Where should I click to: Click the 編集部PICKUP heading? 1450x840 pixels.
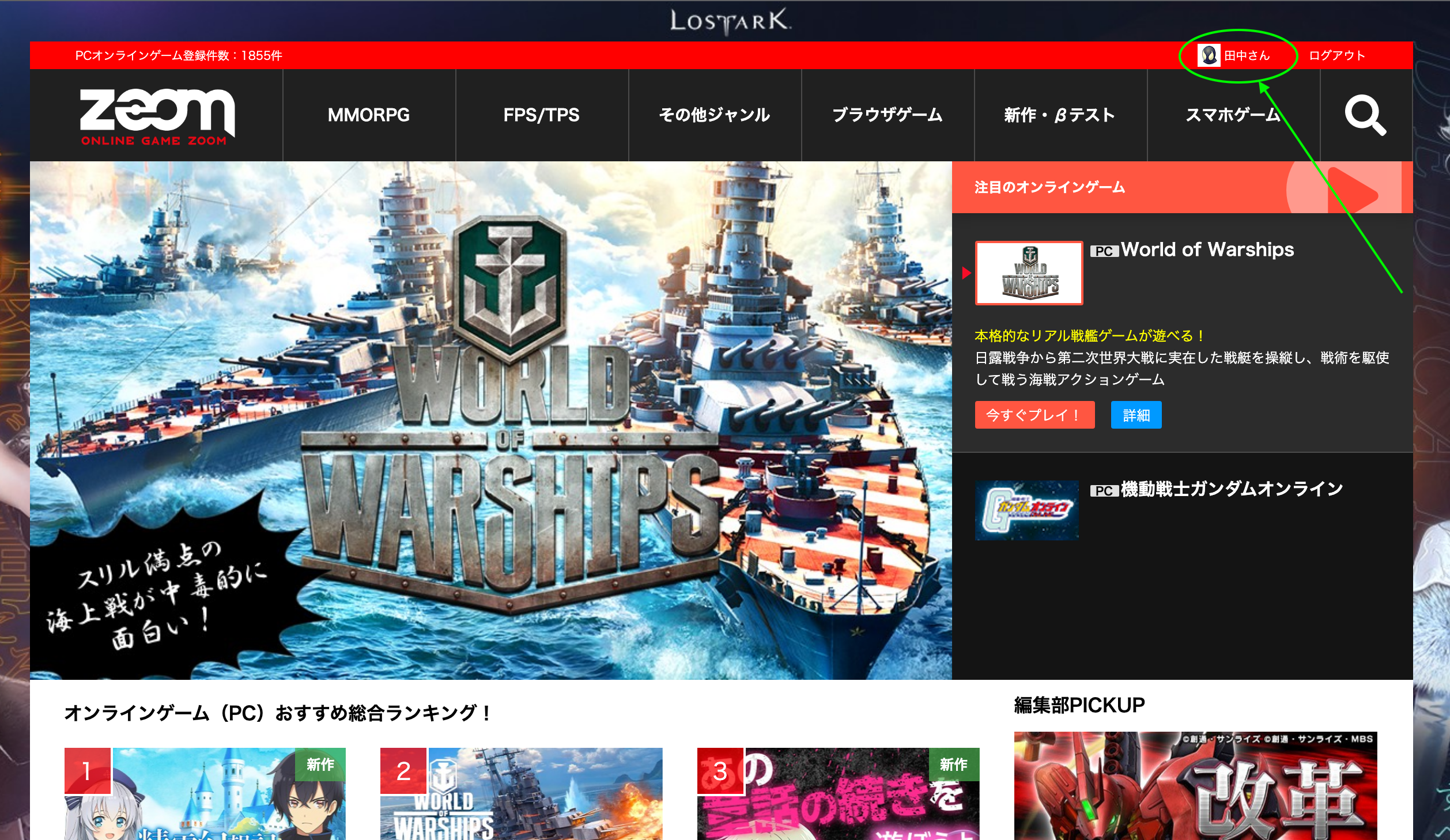tap(1079, 705)
